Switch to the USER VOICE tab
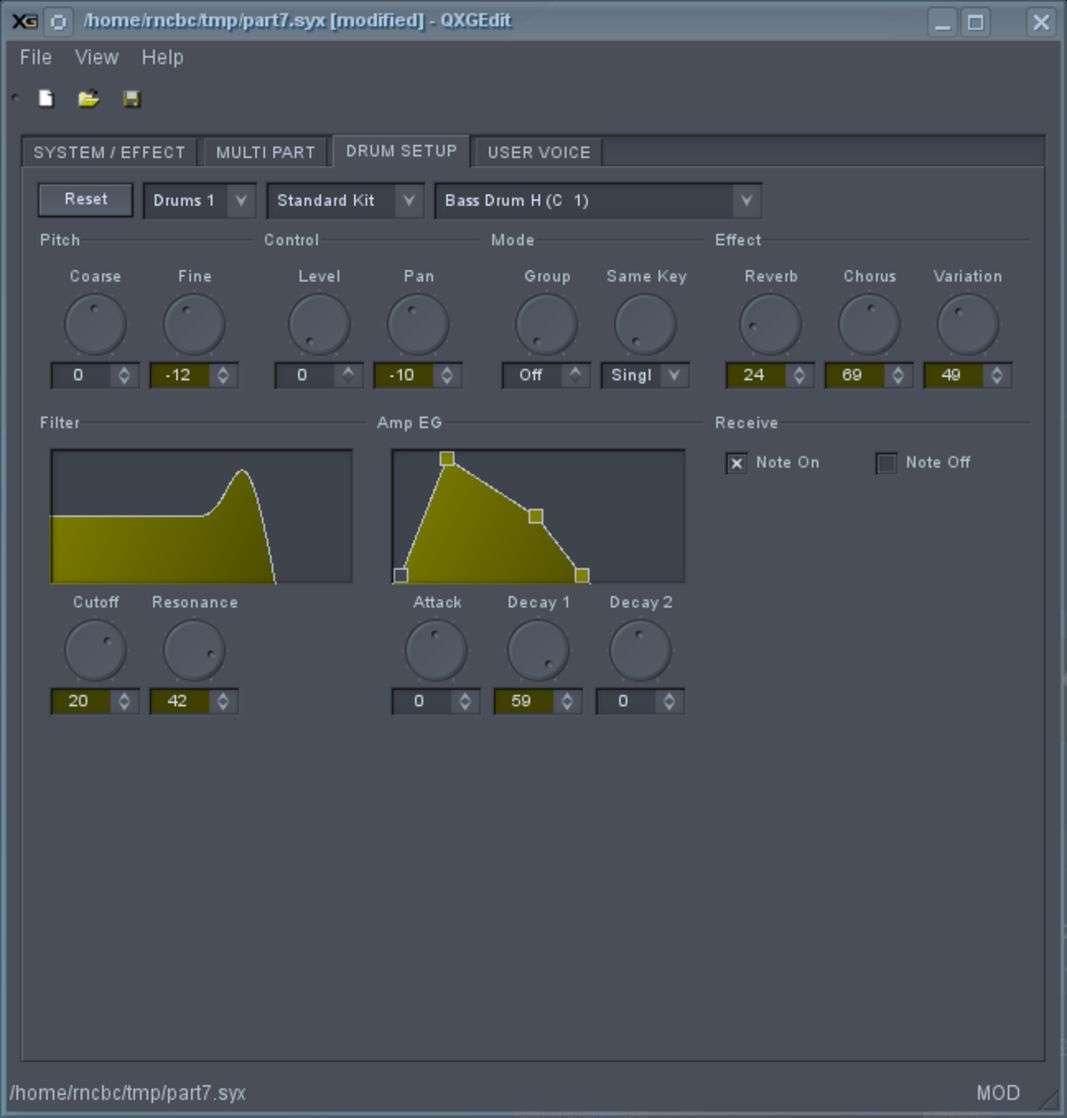 point(538,152)
